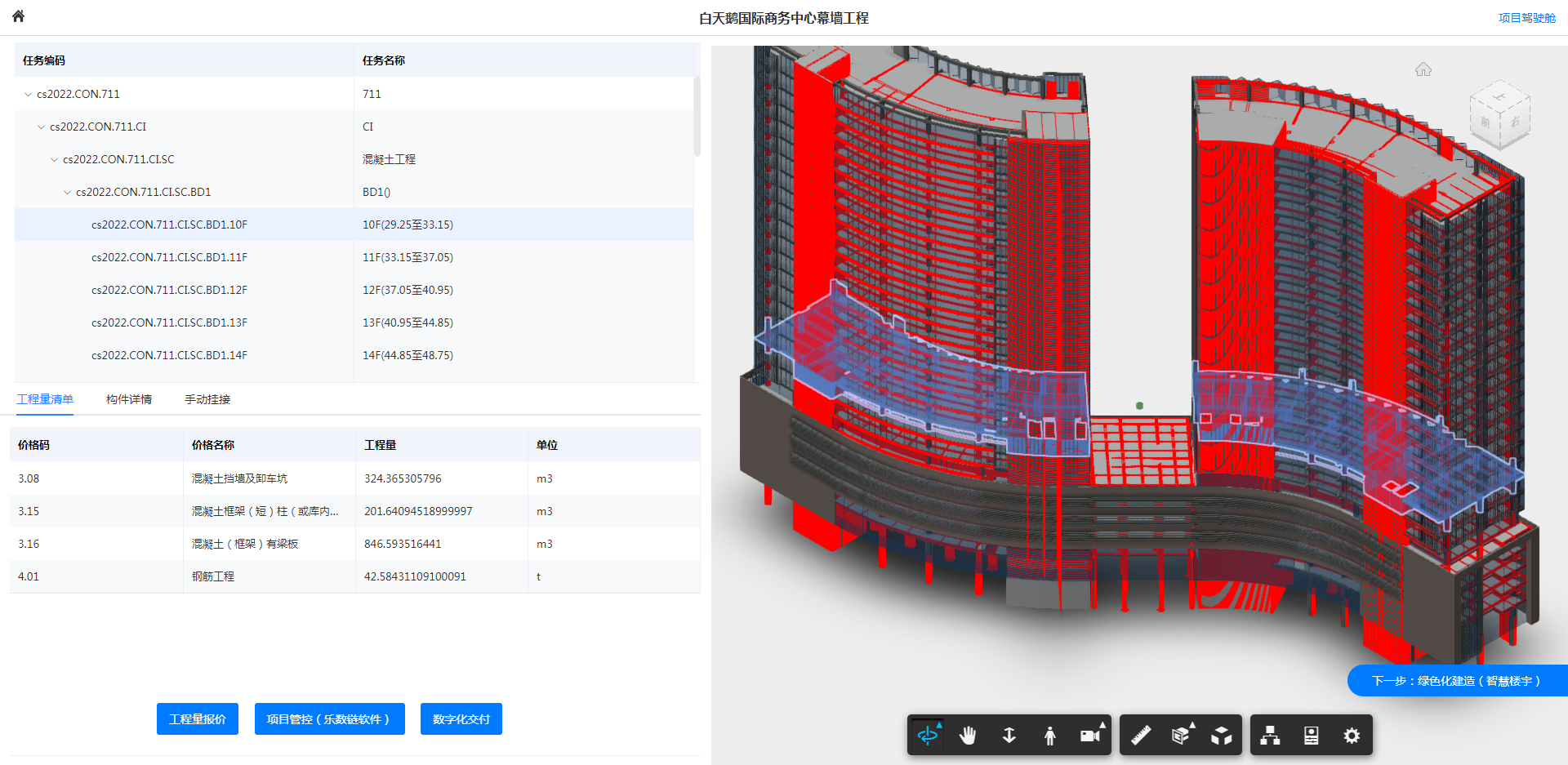Click task name 11F(33.15至37.05)
Viewport: 1568px width, 765px height.
[408, 257]
